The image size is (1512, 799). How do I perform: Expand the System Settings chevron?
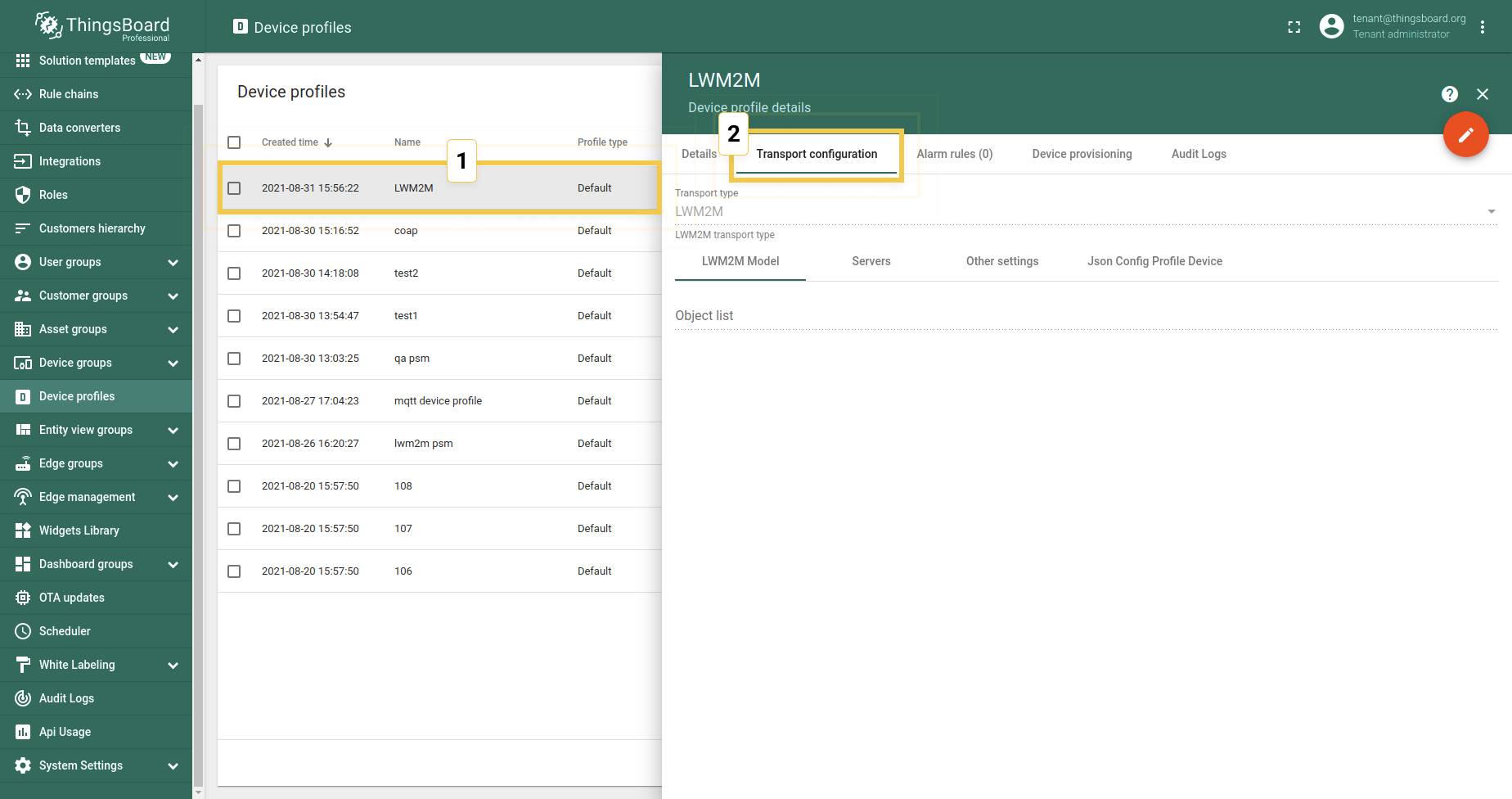[x=173, y=766]
